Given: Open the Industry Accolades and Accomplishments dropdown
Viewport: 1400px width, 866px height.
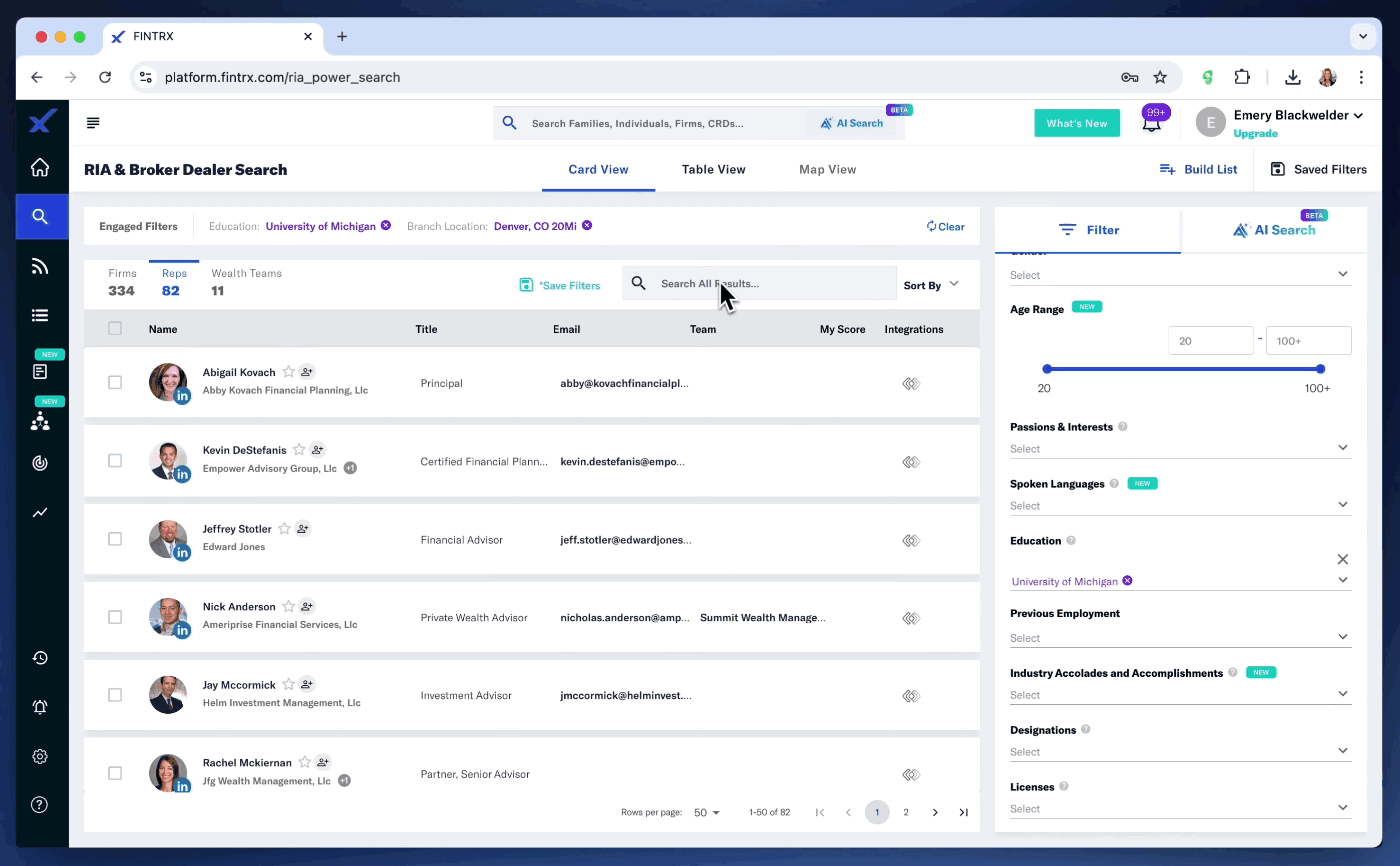Looking at the screenshot, I should [1180, 694].
